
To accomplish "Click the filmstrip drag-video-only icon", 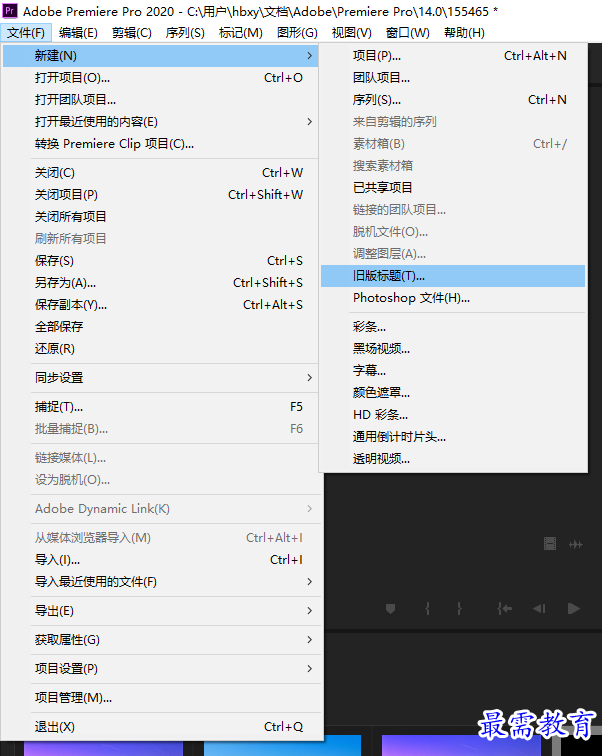I will 550,544.
